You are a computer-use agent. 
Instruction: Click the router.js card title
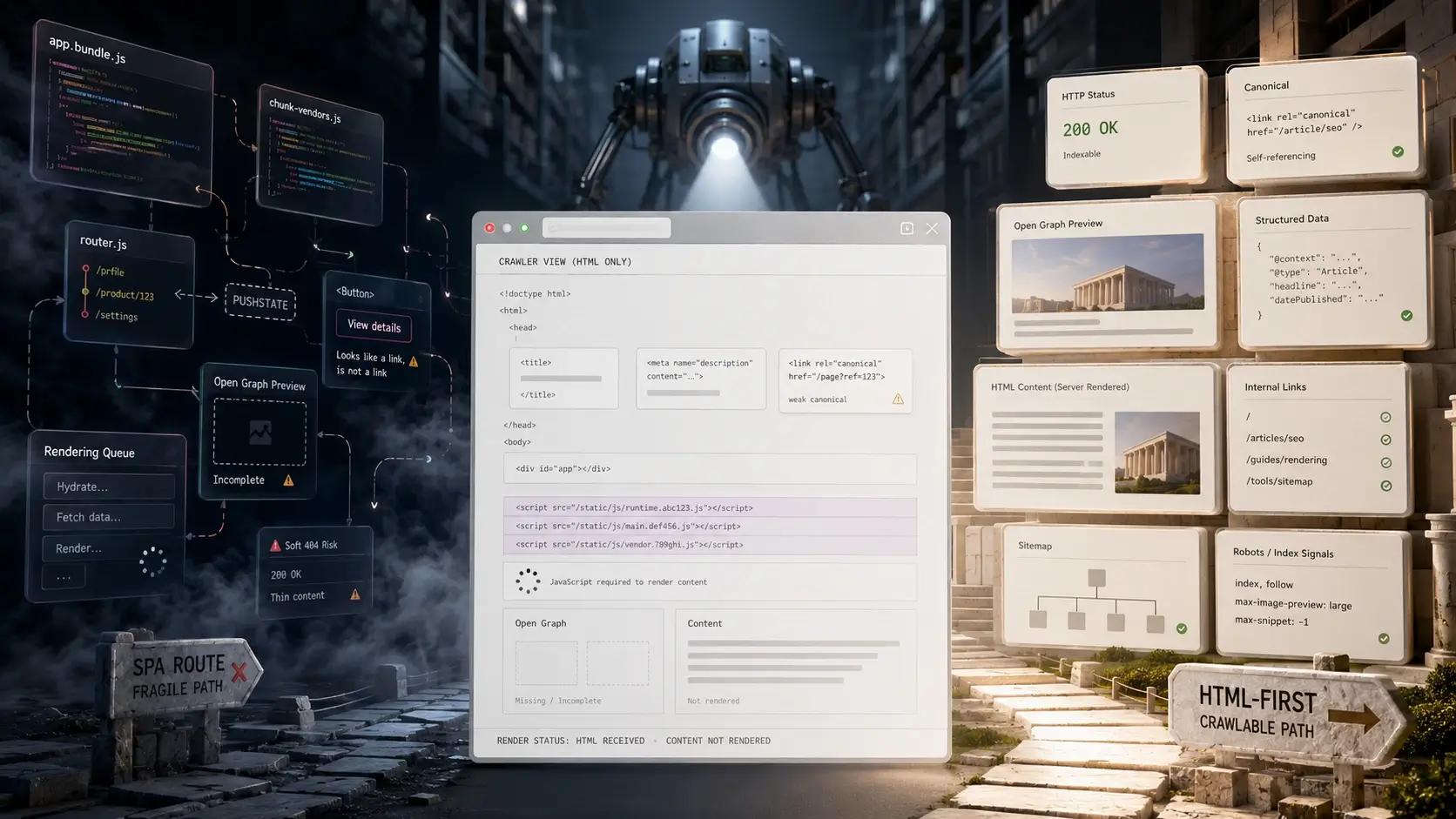[x=103, y=242]
